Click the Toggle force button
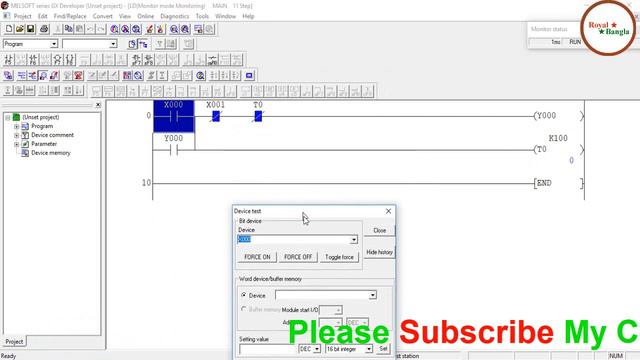 pyautogui.click(x=339, y=257)
